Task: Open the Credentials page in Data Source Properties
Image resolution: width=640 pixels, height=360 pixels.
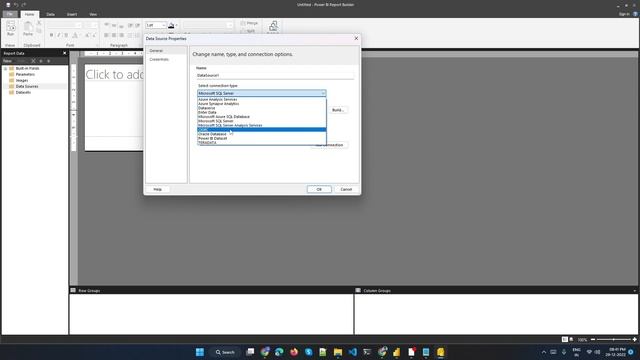Action: 166,60
